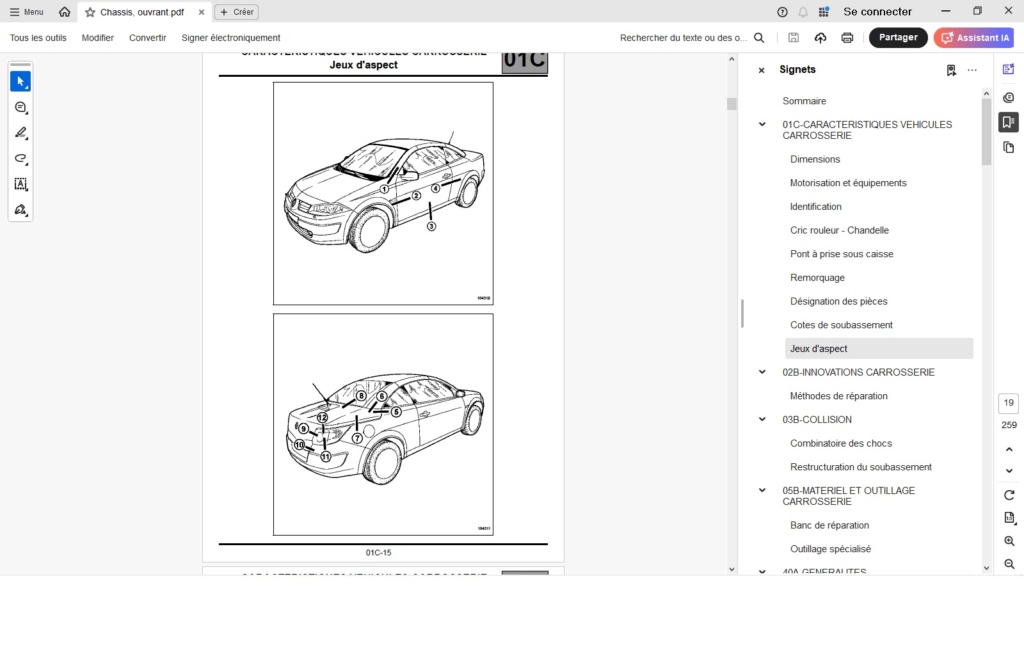Save the document with the floppy icon

(793, 38)
